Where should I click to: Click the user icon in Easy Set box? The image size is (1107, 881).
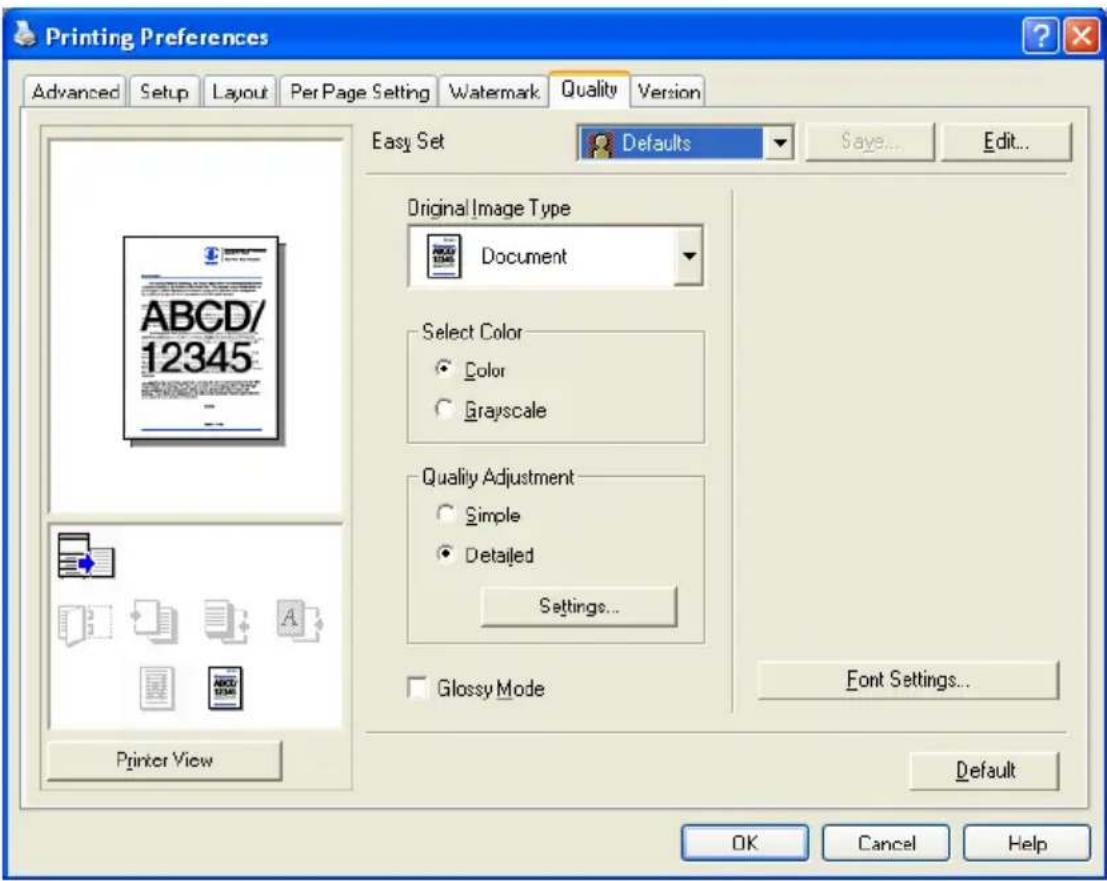[599, 144]
